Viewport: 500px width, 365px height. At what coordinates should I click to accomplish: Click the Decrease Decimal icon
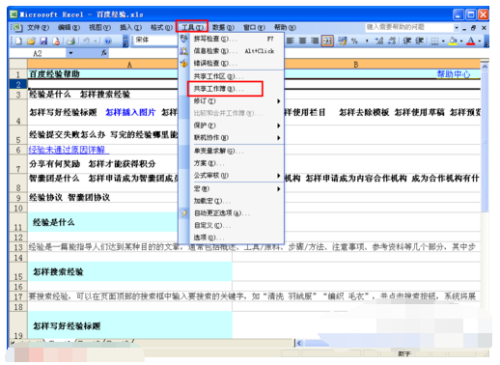pos(392,41)
